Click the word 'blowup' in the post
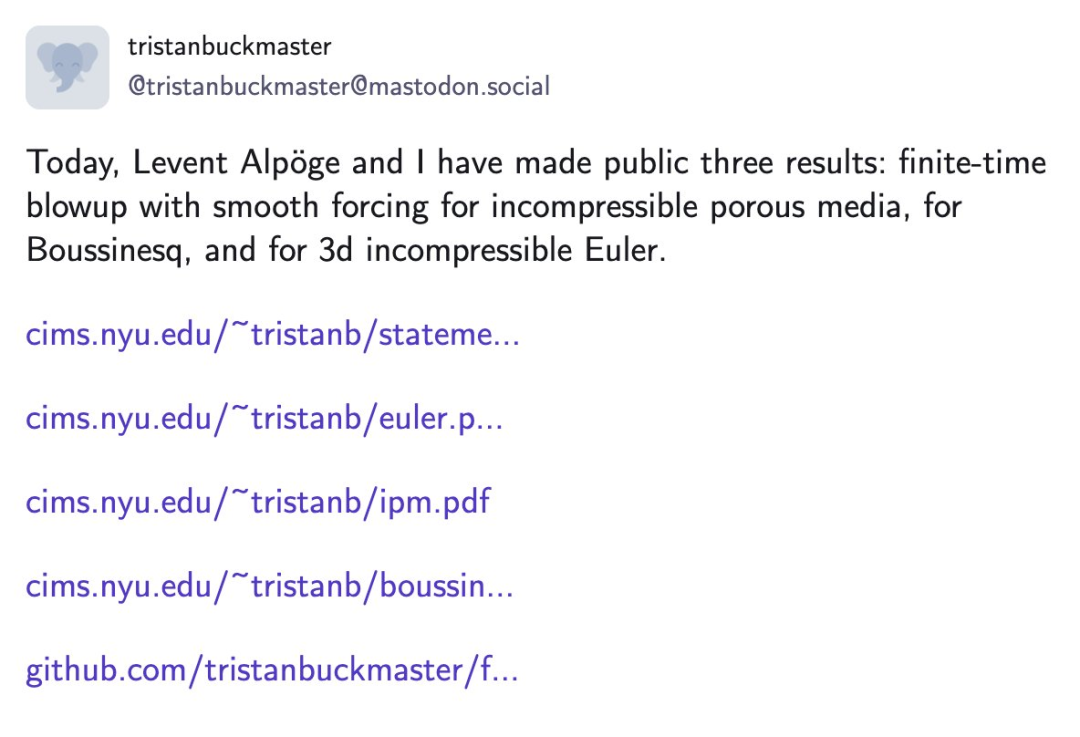The height and width of the screenshot is (737, 1080). click(76, 207)
